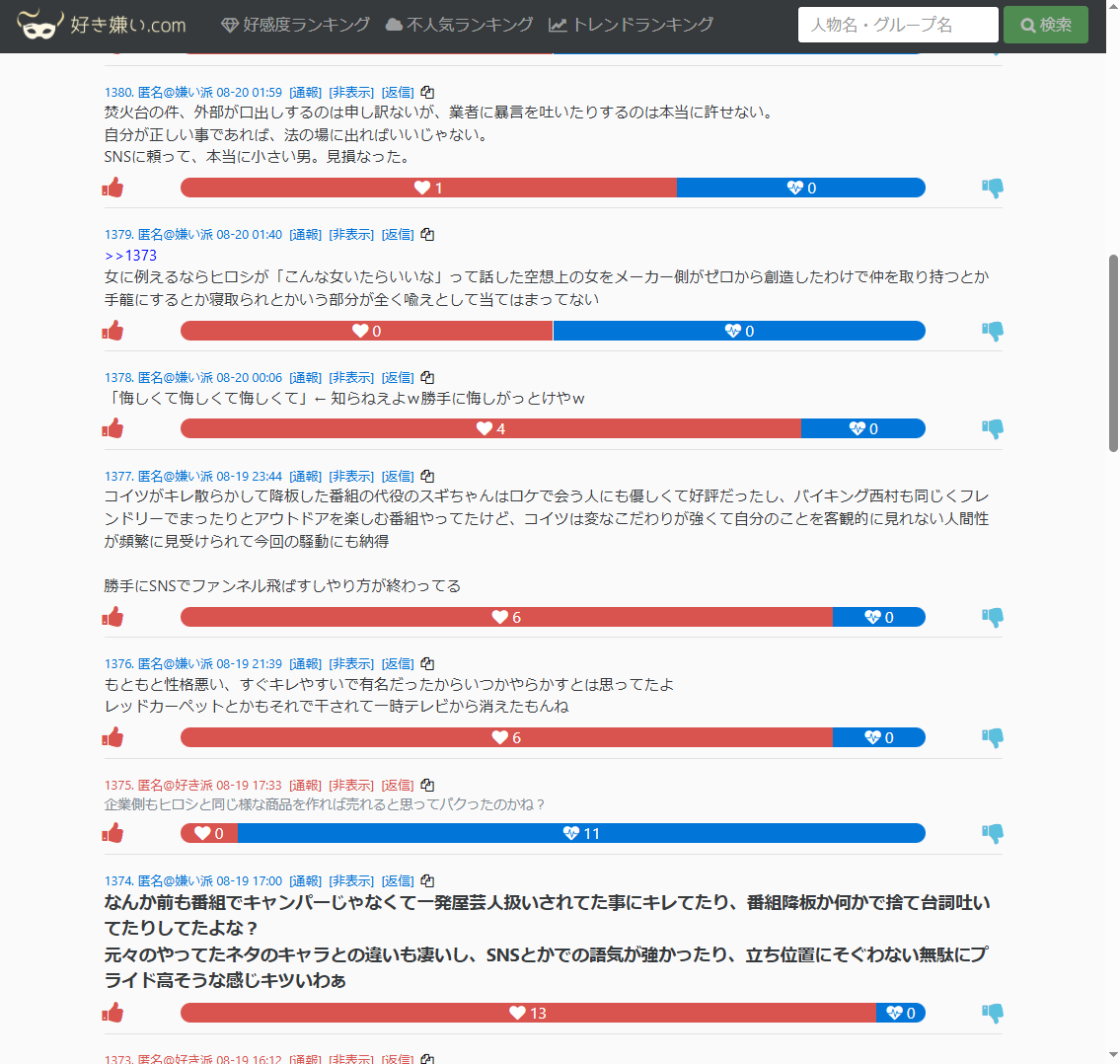The image size is (1120, 1064).
Task: Copy comment 1376 with copy icon
Action: coord(427,664)
